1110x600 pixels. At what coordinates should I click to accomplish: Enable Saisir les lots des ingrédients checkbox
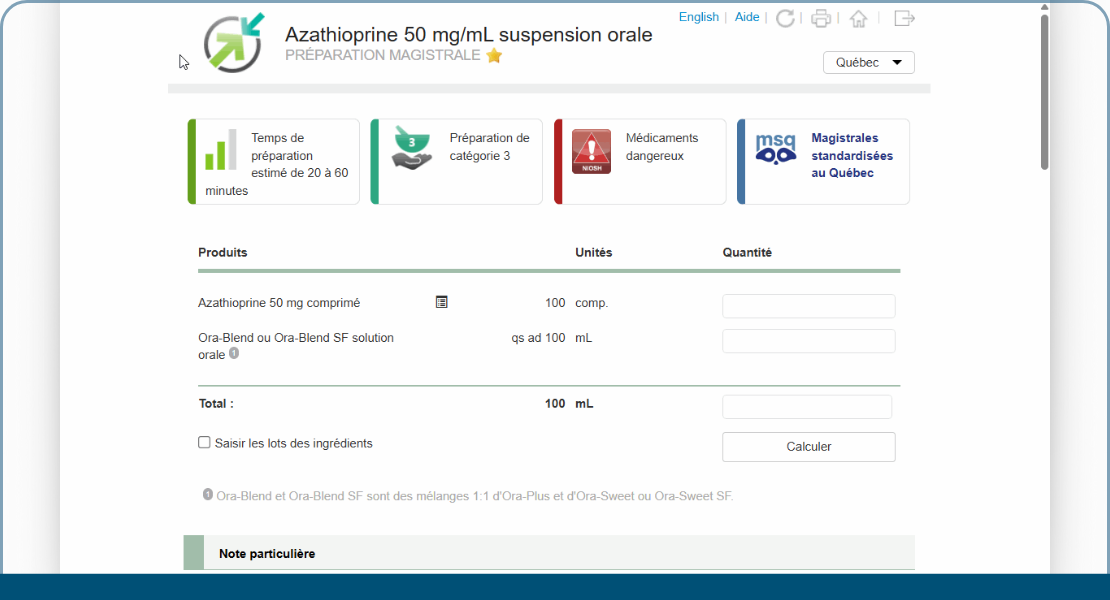tap(204, 442)
